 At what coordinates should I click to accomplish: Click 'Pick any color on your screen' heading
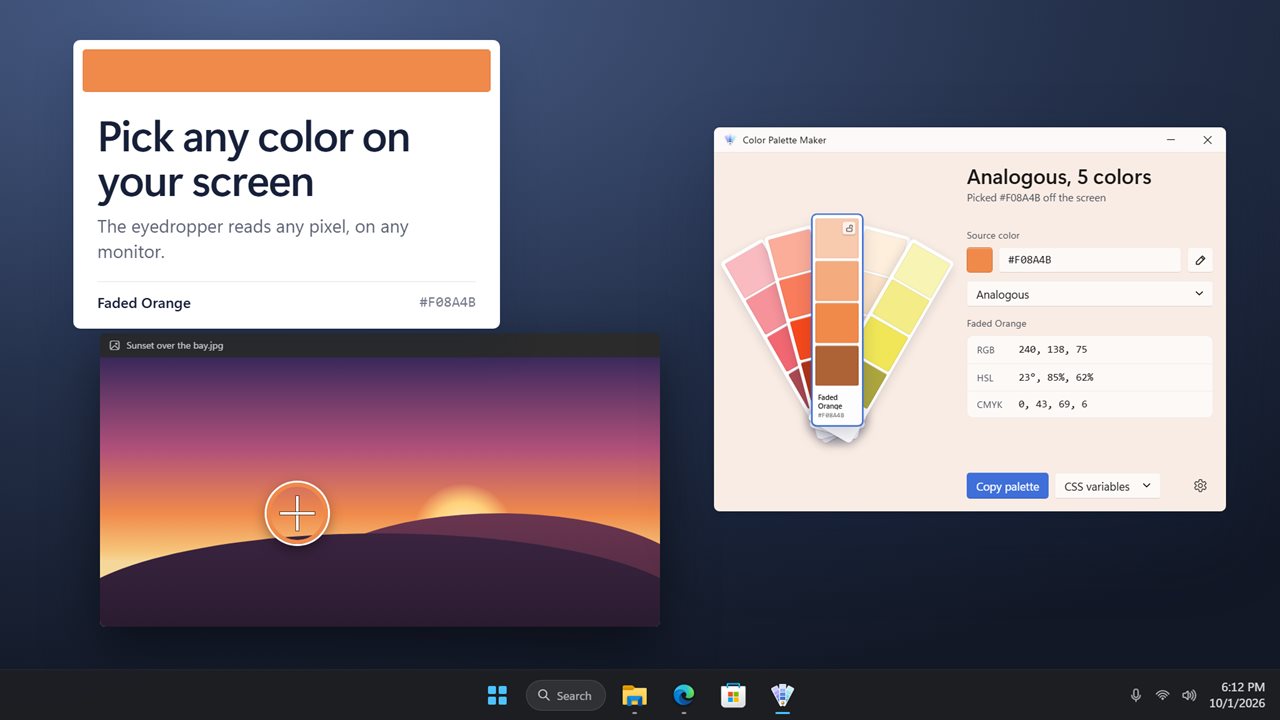coord(254,159)
